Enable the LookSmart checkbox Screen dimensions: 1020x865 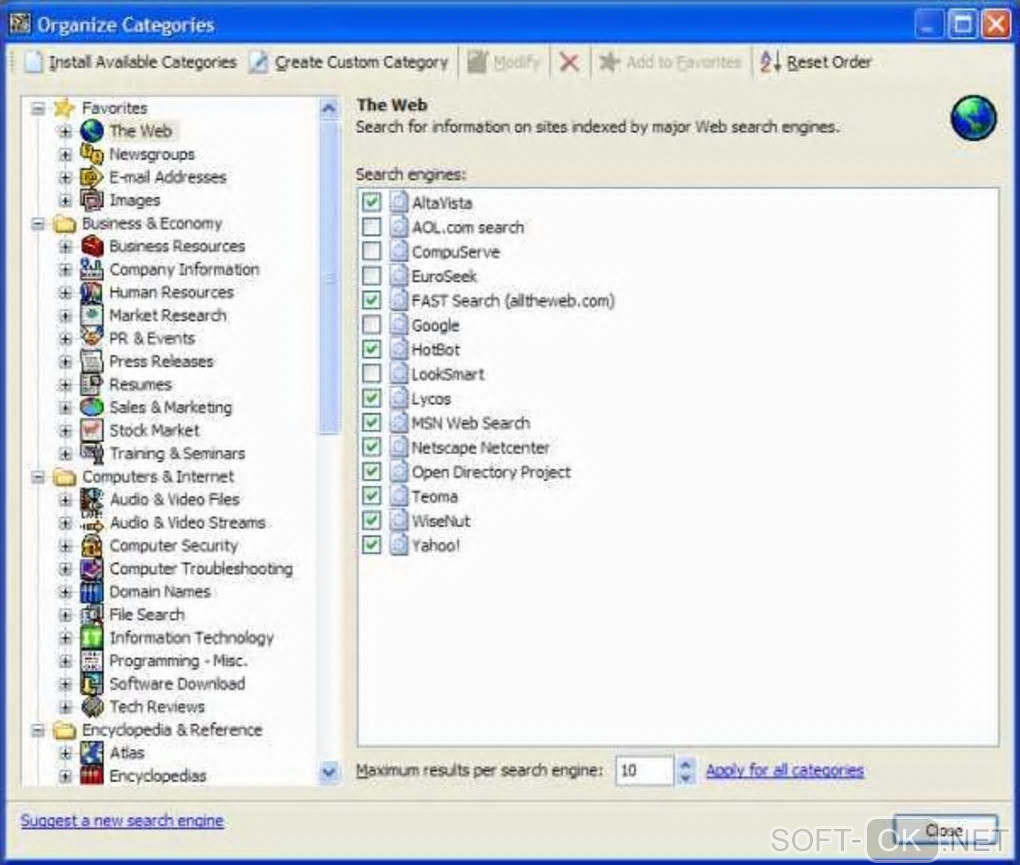coord(371,374)
